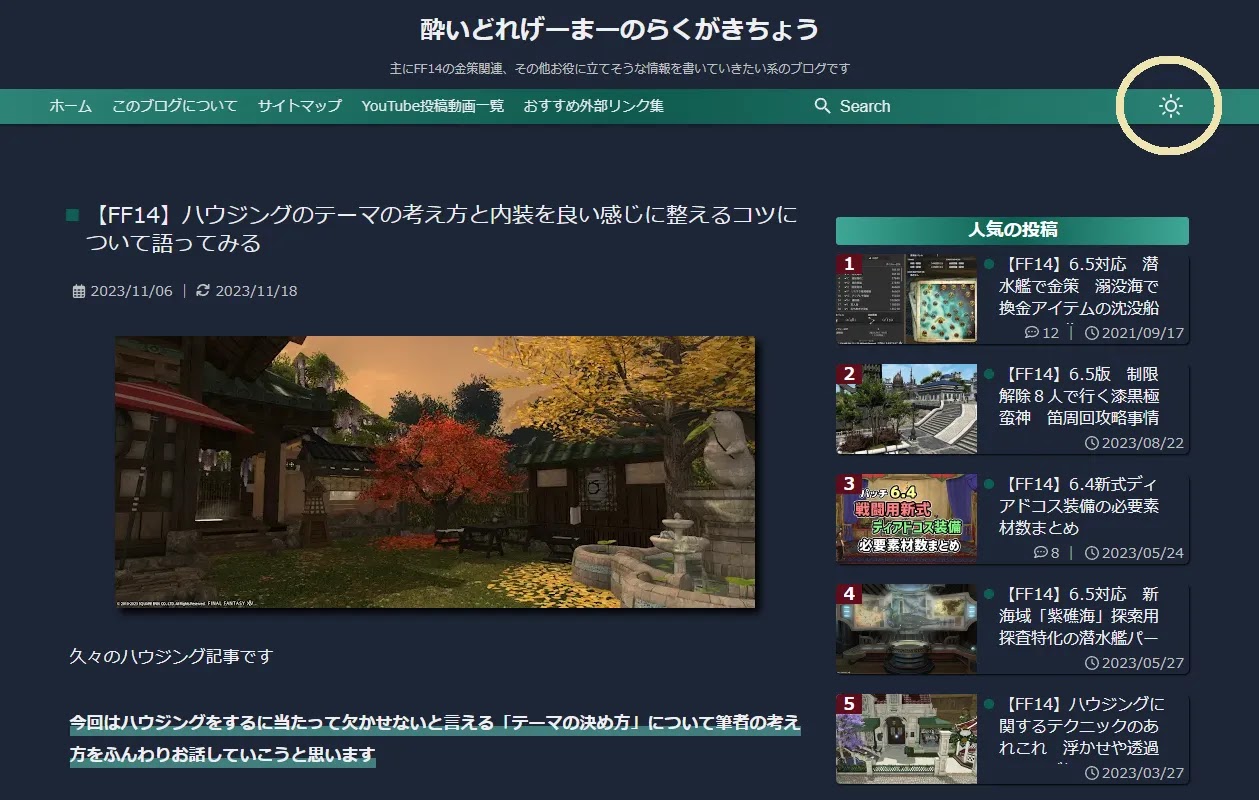The image size is (1259, 800).
Task: Click clock icon beside 2023/08/22
Action: click(x=1092, y=443)
